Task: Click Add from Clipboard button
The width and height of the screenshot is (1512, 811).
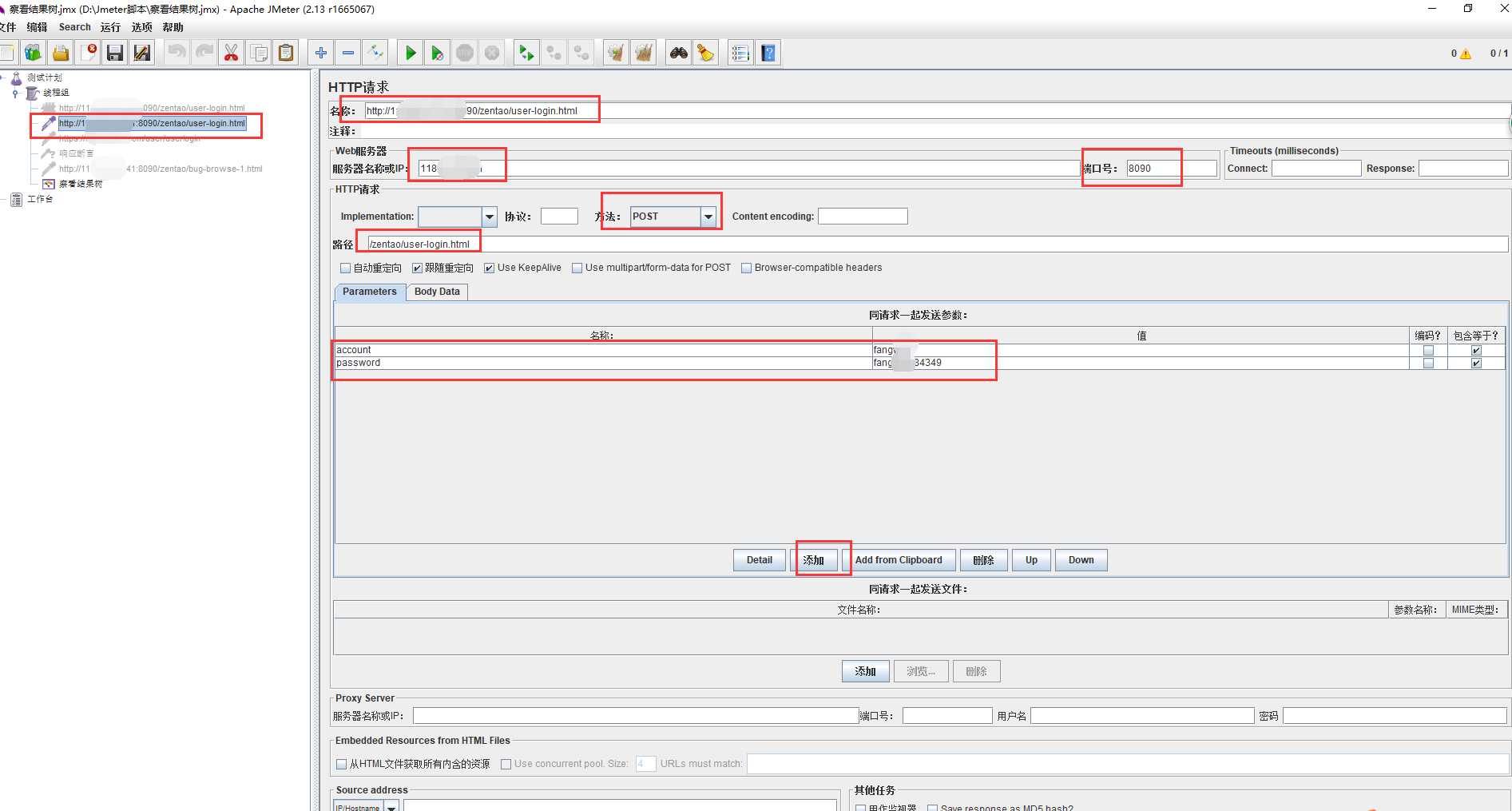Action: coord(899,560)
